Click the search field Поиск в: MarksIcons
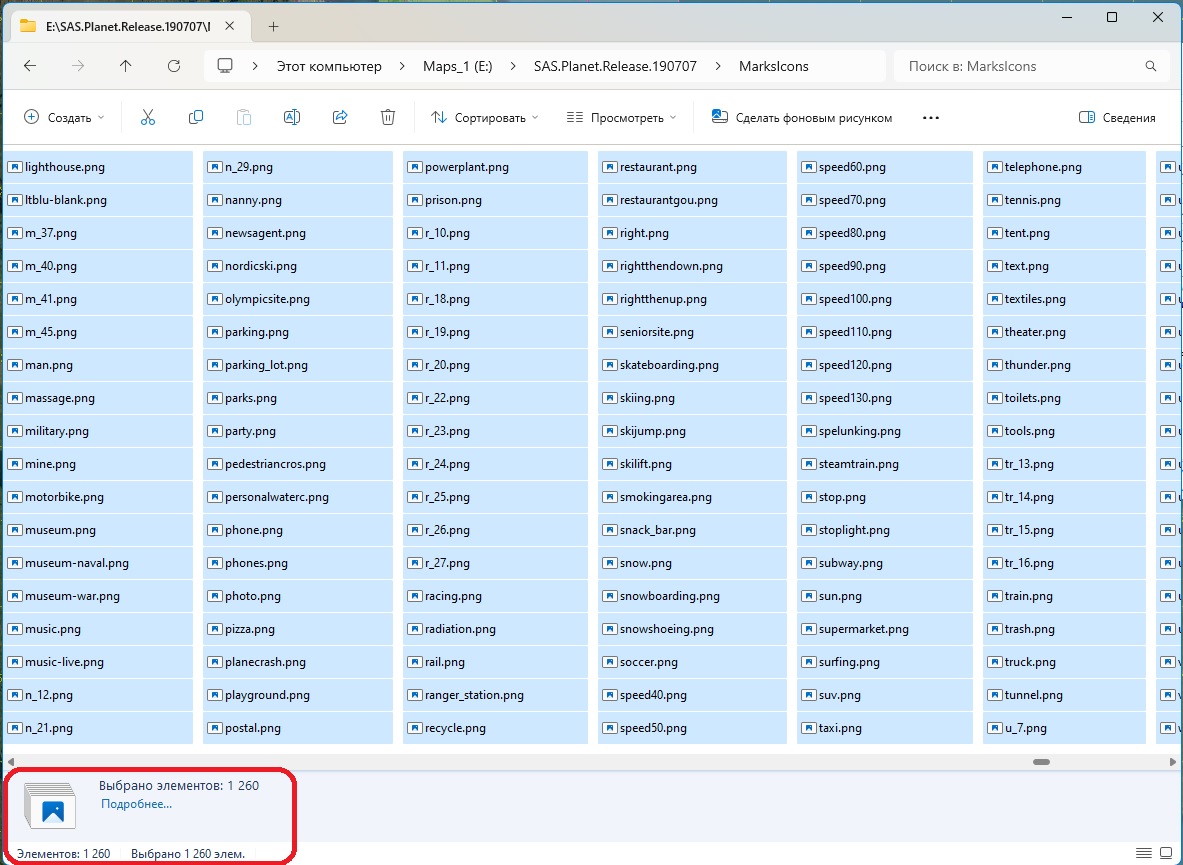 coord(1020,66)
